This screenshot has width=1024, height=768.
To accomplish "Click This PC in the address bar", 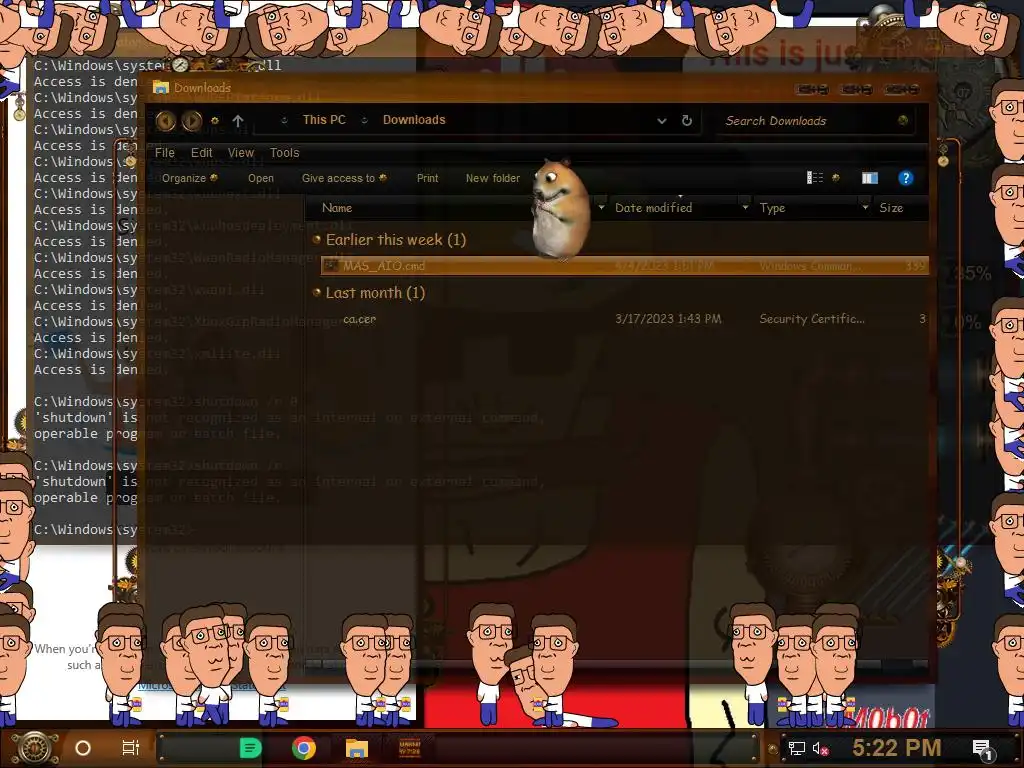I will [324, 120].
